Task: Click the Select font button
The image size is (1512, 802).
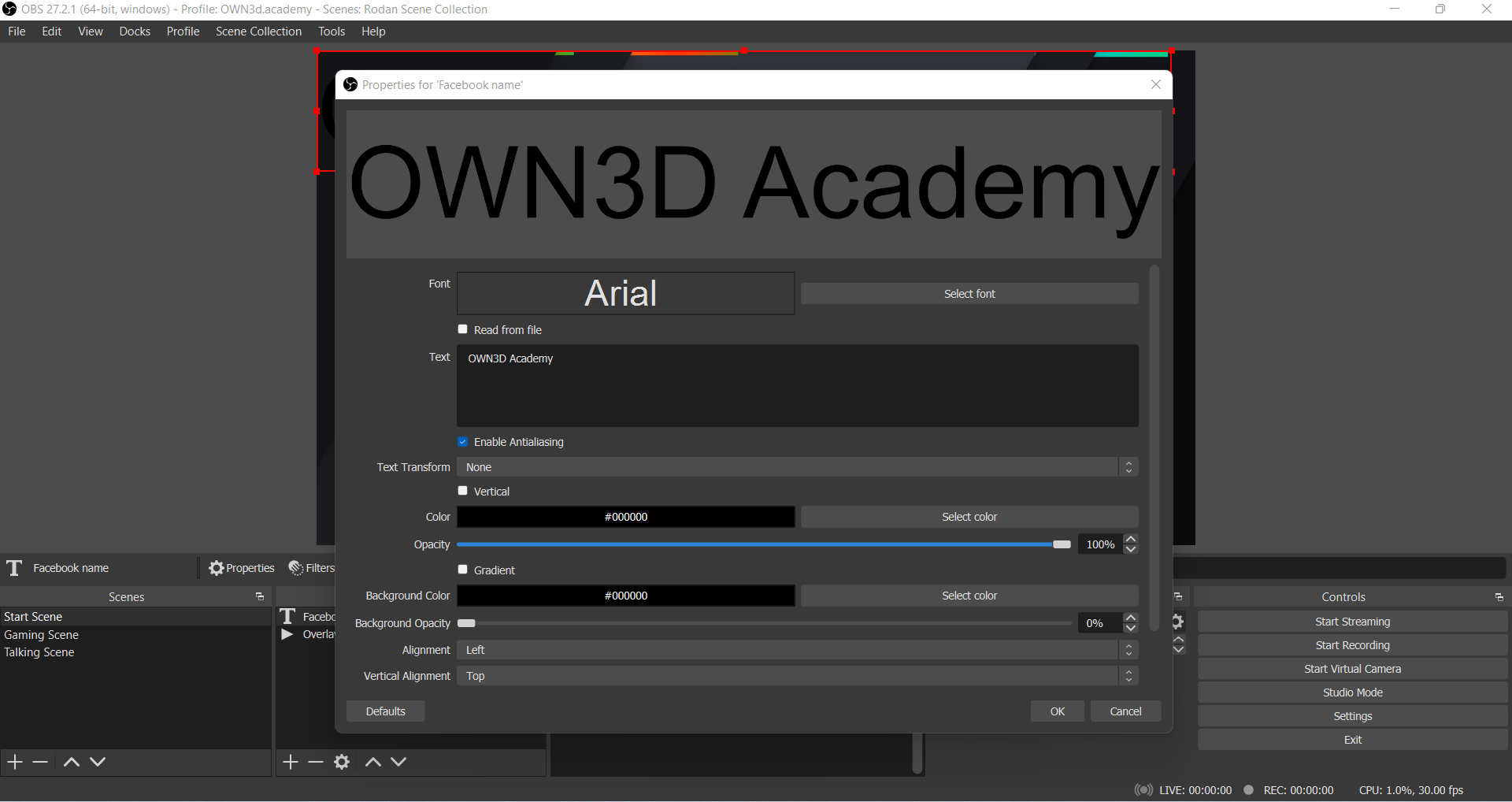Action: tap(969, 294)
